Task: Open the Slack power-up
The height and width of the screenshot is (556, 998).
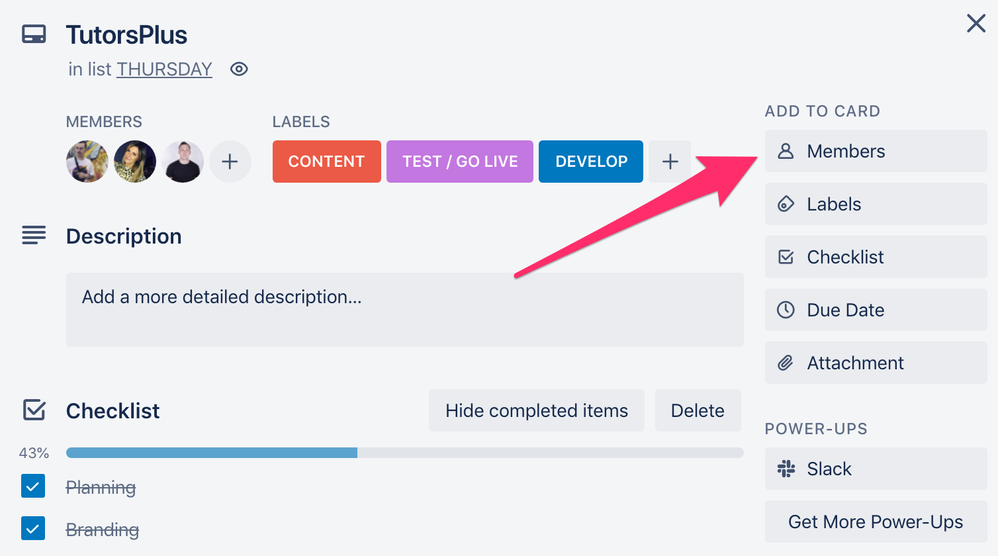Action: 875,469
